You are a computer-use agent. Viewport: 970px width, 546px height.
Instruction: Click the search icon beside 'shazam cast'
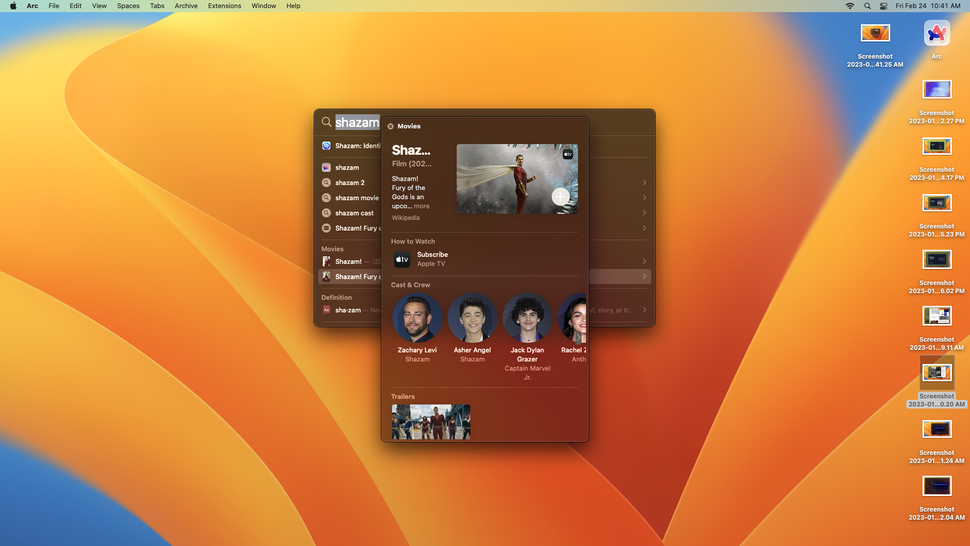pos(326,213)
